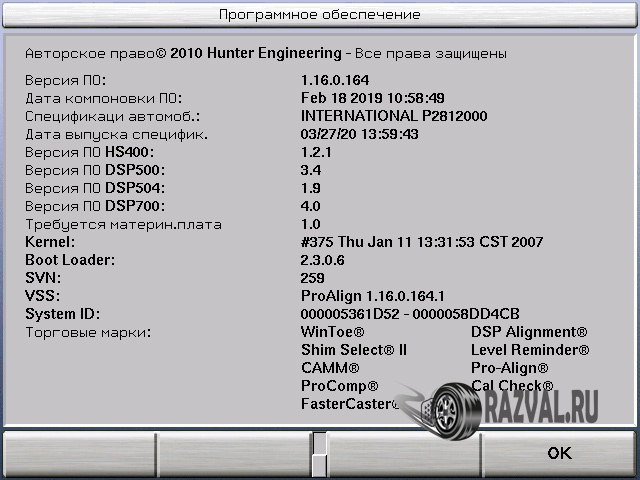640x480 pixels.
Task: Click the 'Дата выпуска специфик.' label
Action: (x=116, y=134)
